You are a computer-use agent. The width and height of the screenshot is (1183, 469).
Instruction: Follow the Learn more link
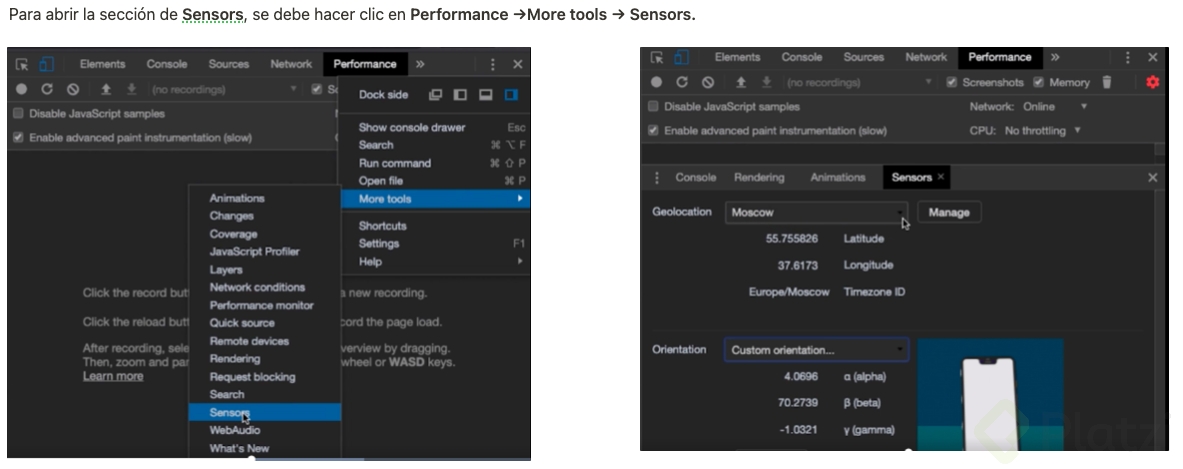113,376
